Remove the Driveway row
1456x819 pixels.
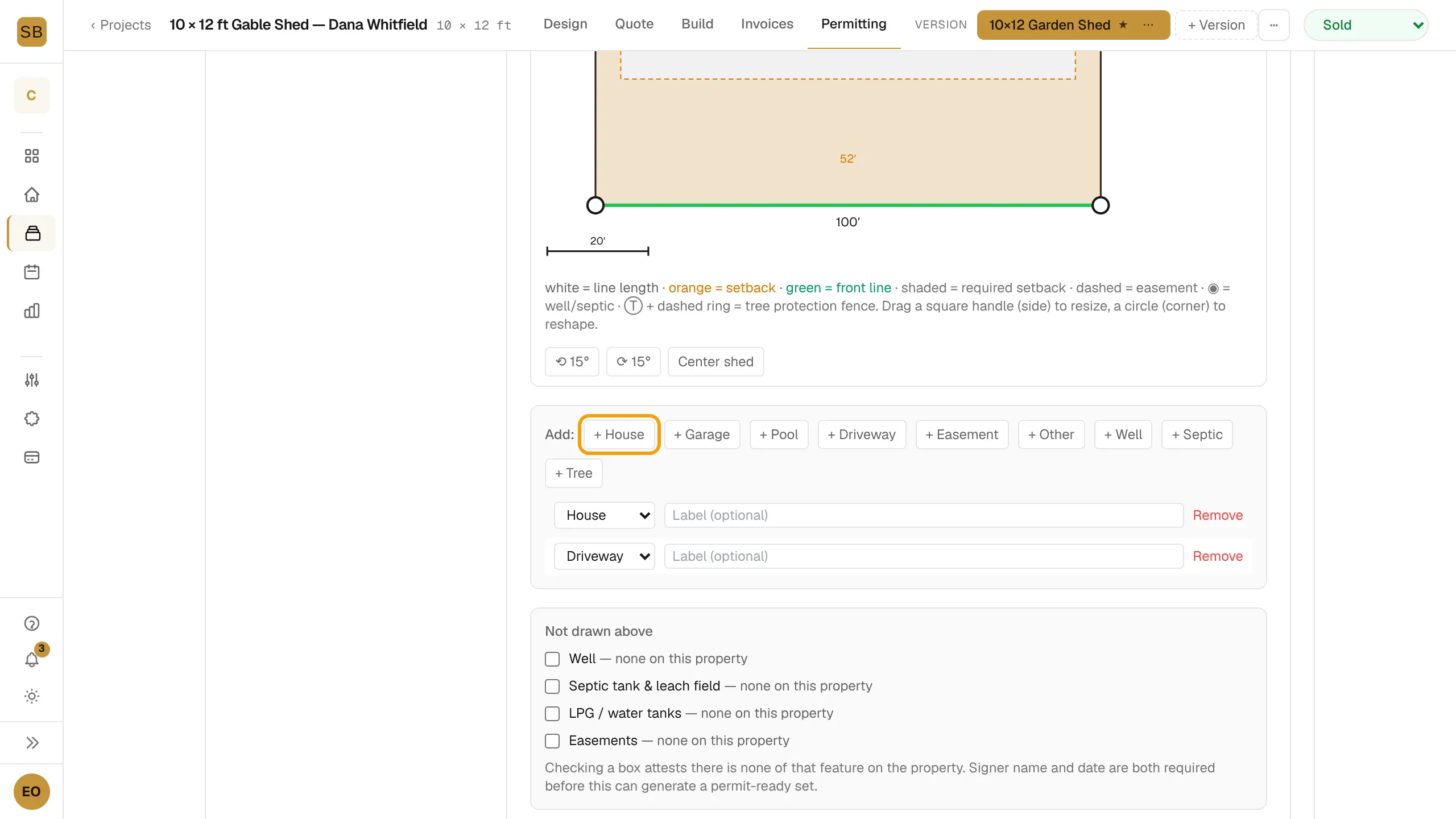[1218, 556]
